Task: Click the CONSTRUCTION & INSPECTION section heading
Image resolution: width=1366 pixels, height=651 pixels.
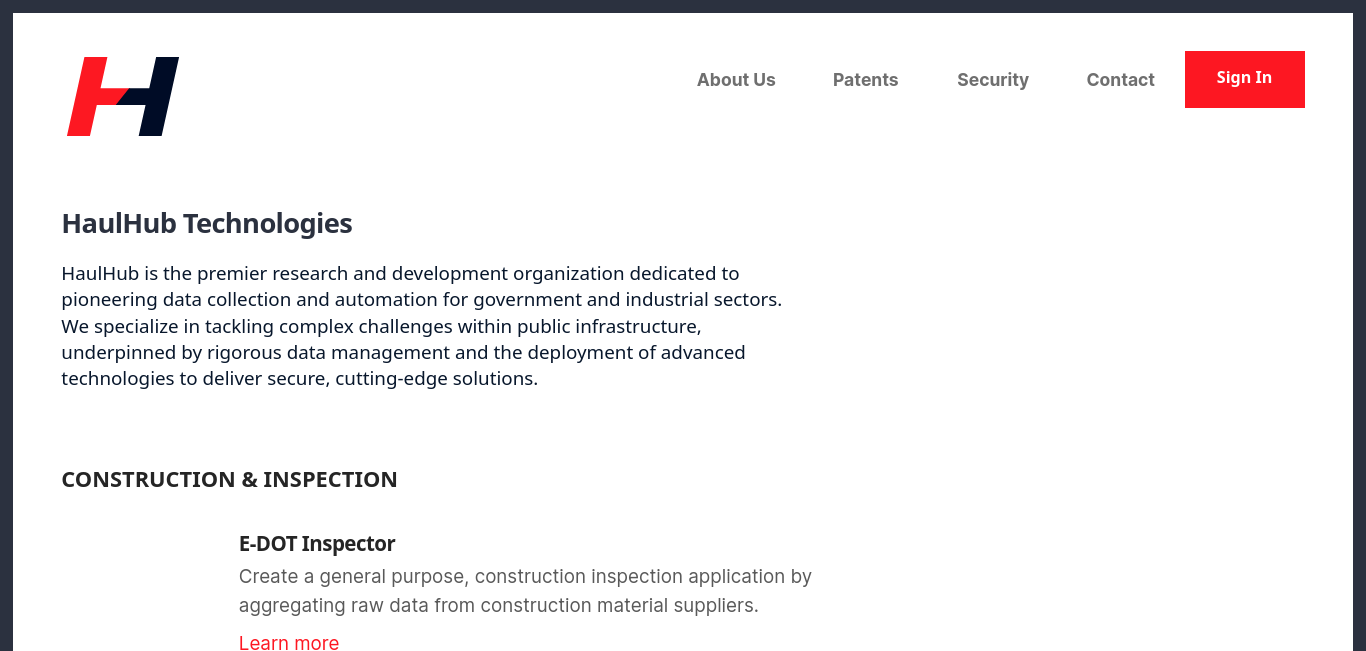Action: point(230,480)
